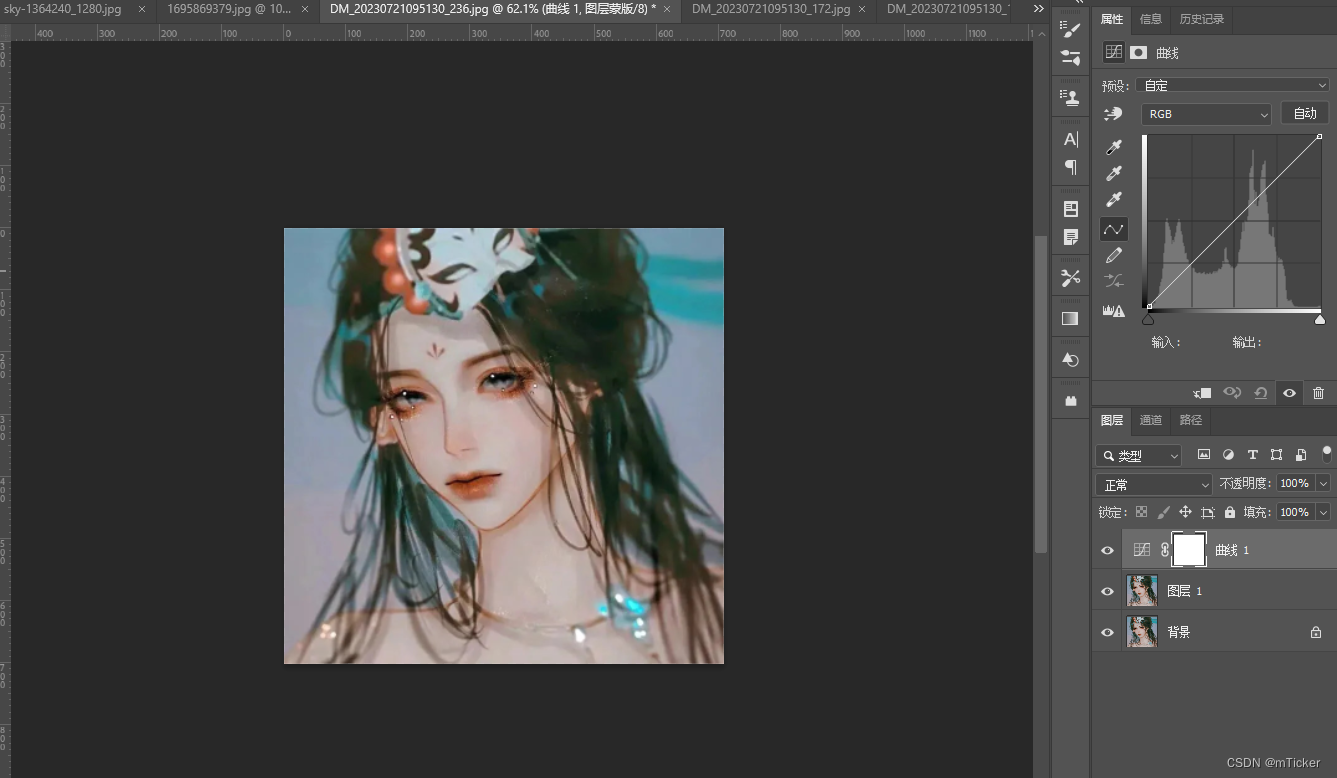
Task: View previous state of the adjustment
Action: (x=1232, y=393)
